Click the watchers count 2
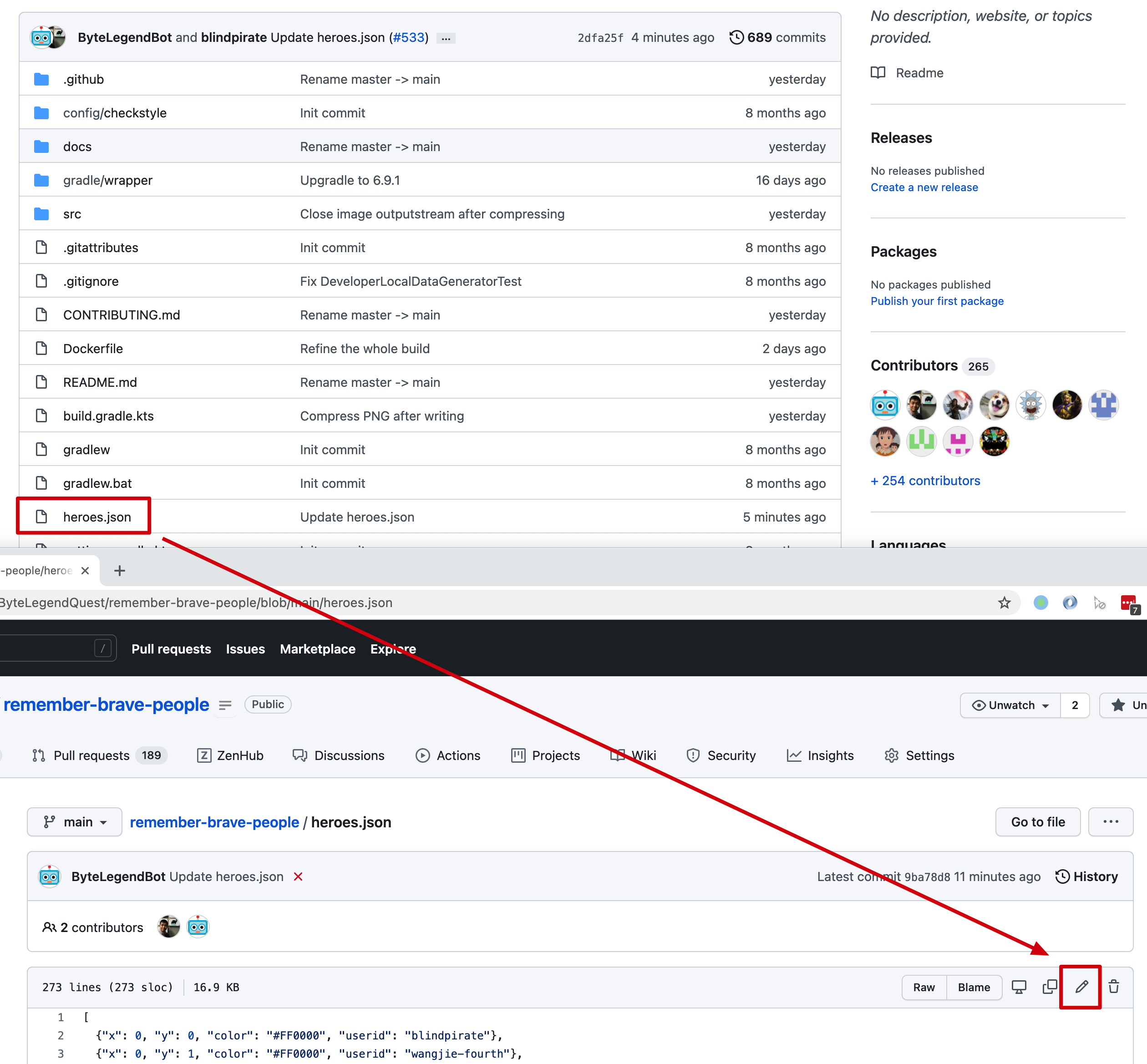This screenshot has height=1064, width=1147. click(x=1075, y=705)
